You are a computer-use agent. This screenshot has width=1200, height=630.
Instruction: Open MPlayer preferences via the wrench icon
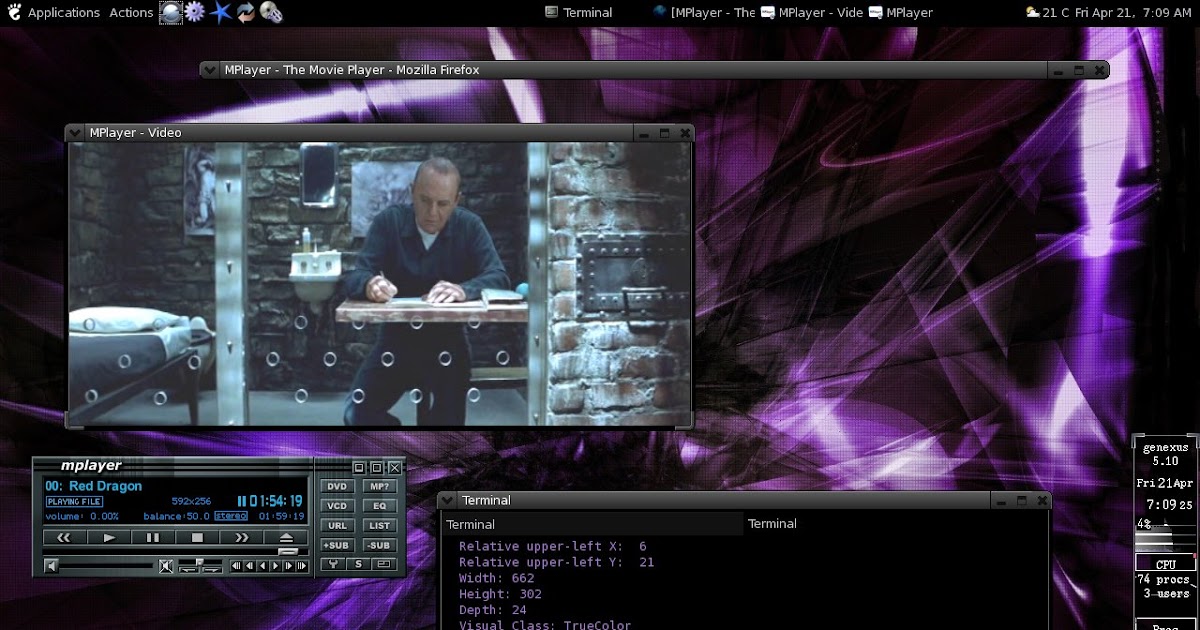334,564
